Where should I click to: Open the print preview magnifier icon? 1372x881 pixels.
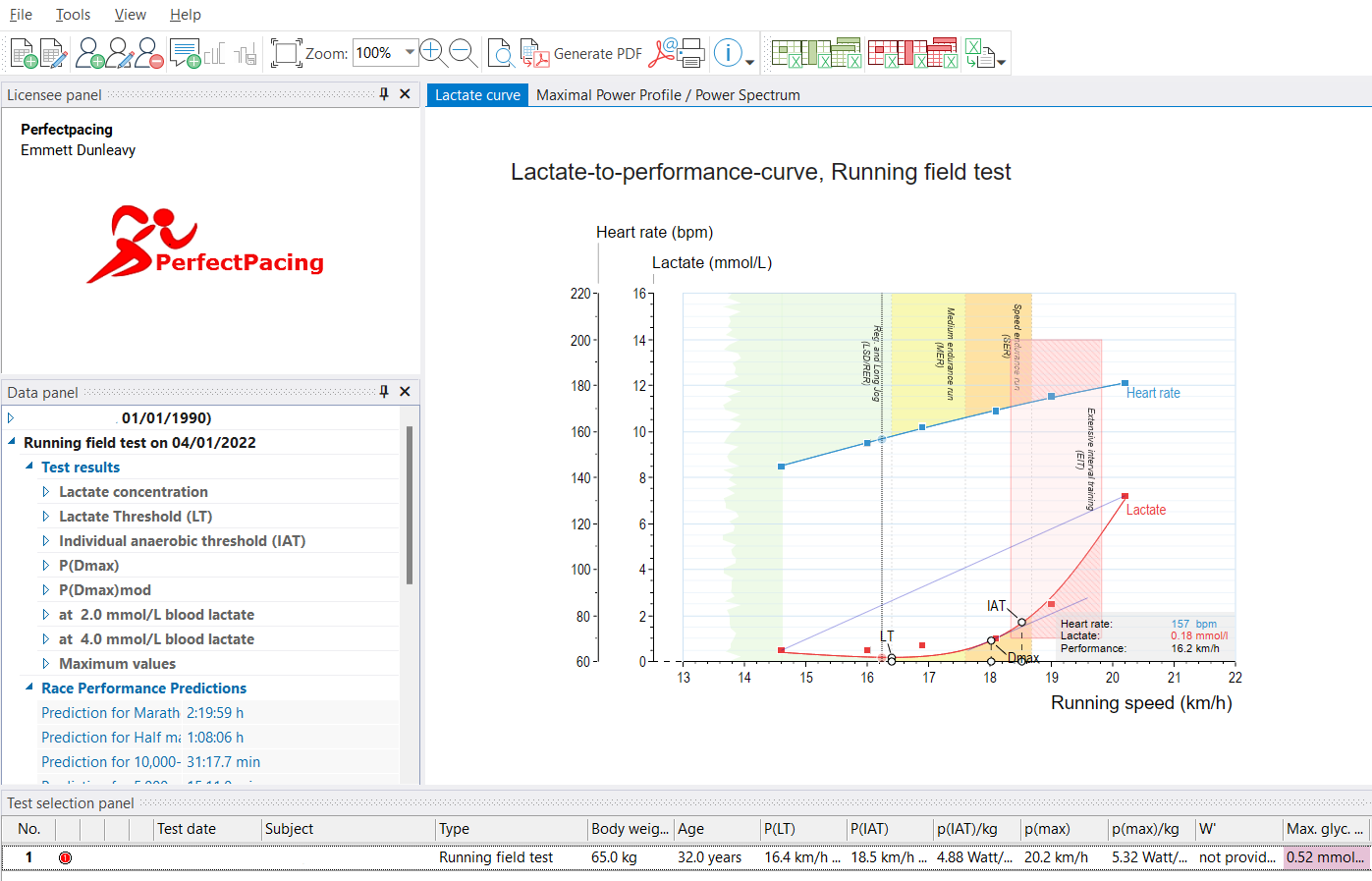[x=501, y=53]
